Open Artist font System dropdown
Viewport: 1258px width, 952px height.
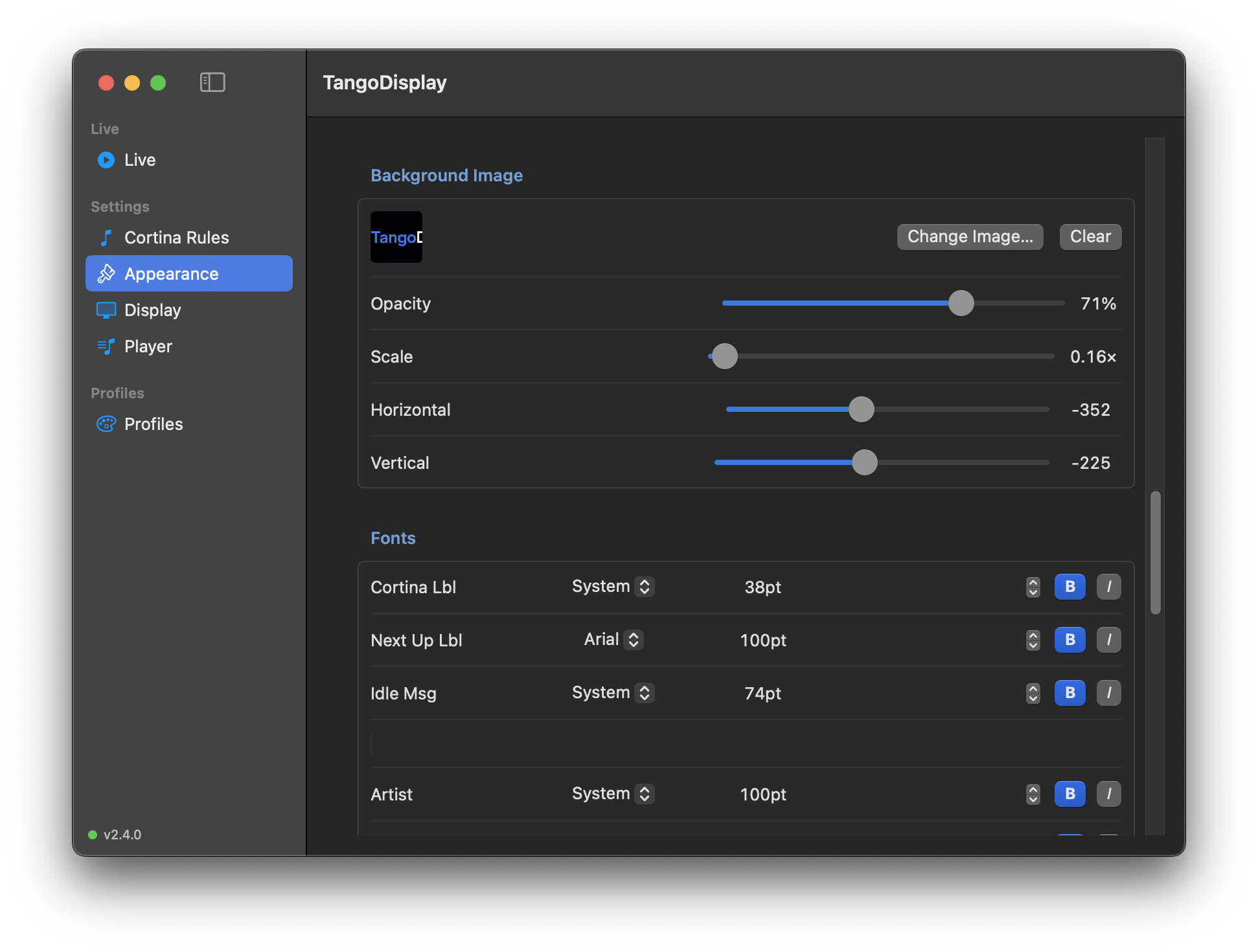tap(613, 794)
